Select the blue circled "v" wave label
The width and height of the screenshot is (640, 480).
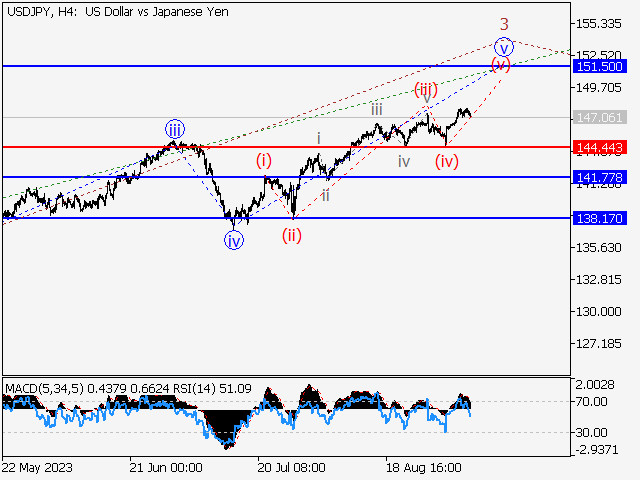coord(504,47)
